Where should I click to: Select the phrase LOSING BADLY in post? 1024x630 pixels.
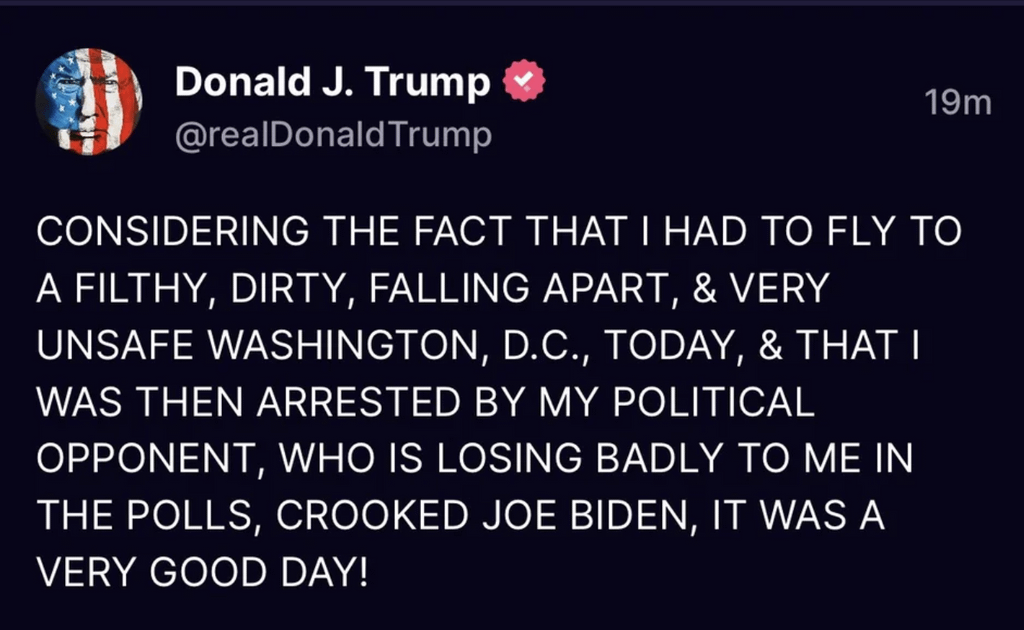pyautogui.click(x=545, y=459)
